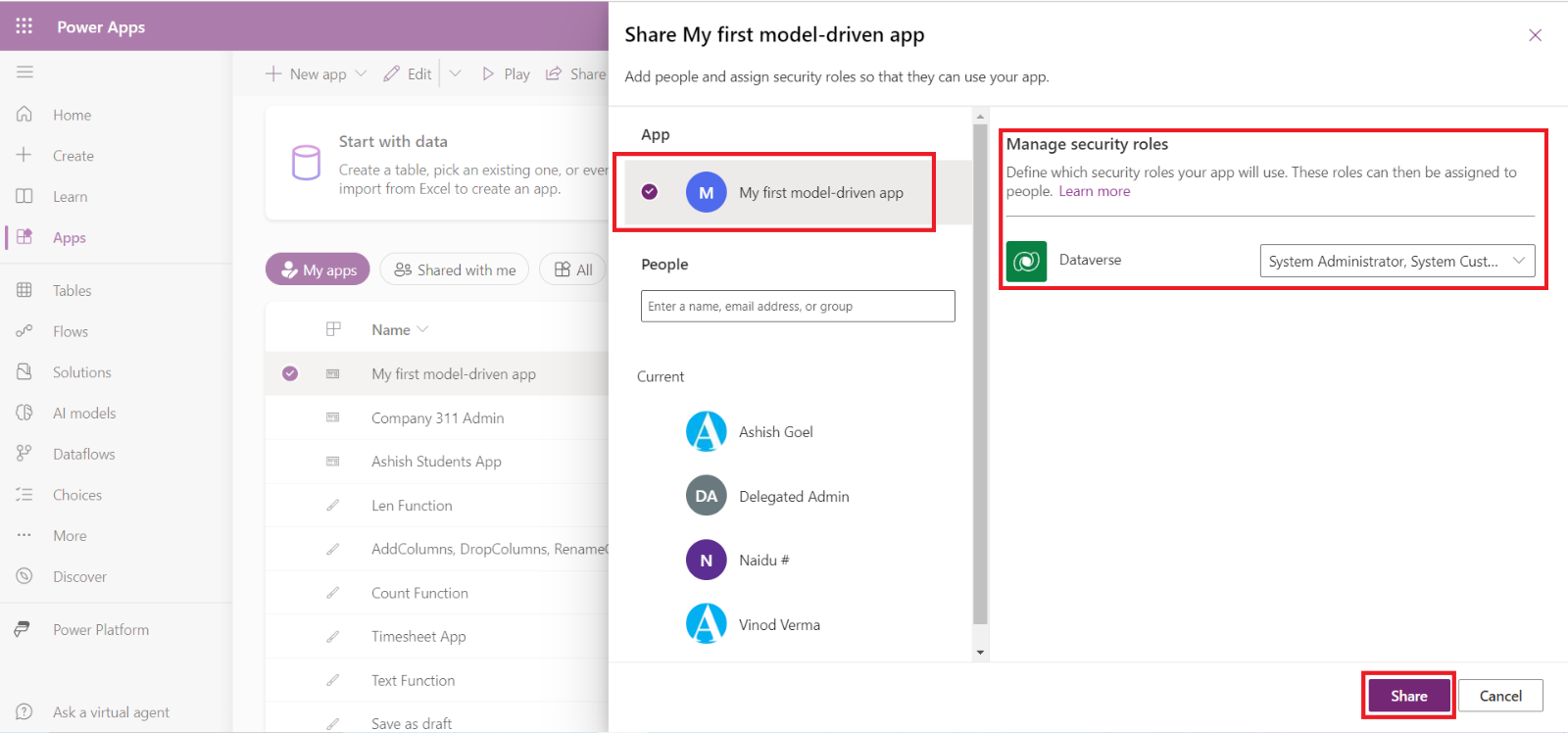This screenshot has width=1568, height=733.
Task: Collapse the left navigation hamburger menu
Action: pyautogui.click(x=24, y=72)
